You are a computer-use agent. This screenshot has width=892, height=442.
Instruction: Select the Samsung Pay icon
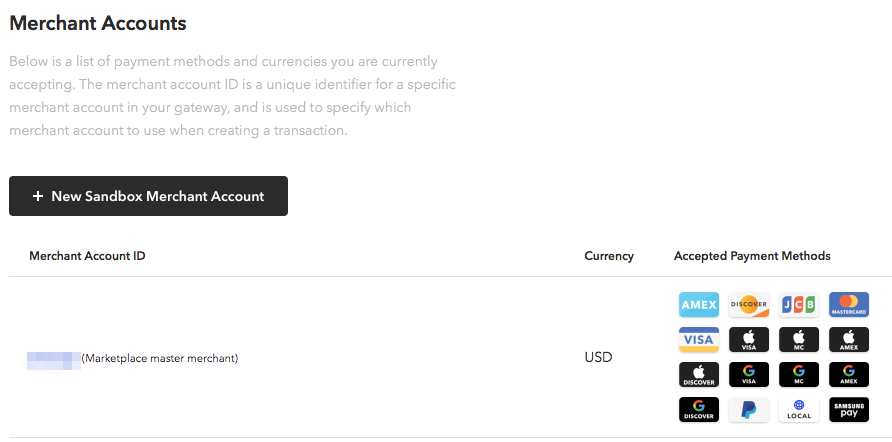point(848,410)
